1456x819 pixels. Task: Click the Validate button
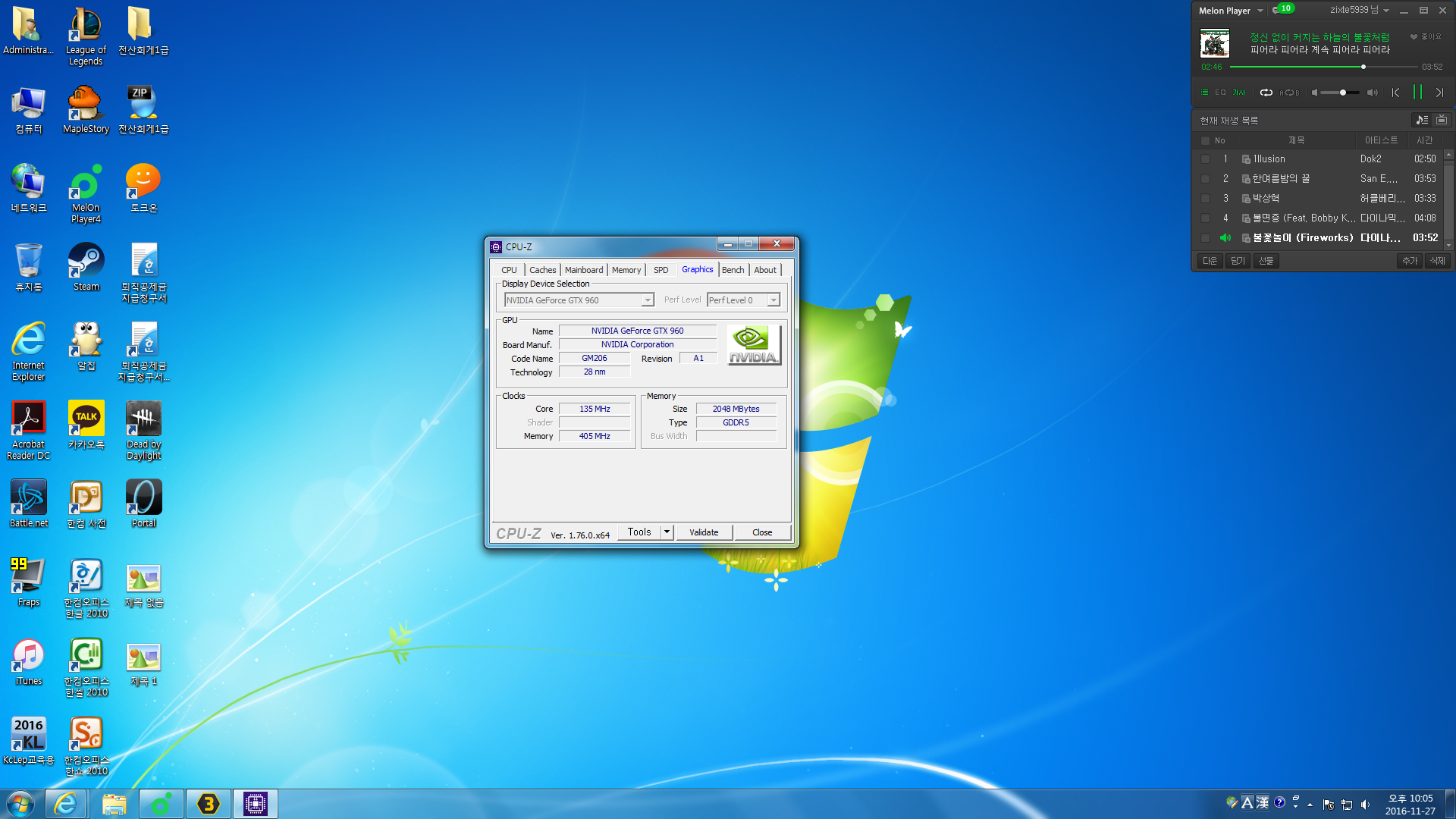coord(704,532)
